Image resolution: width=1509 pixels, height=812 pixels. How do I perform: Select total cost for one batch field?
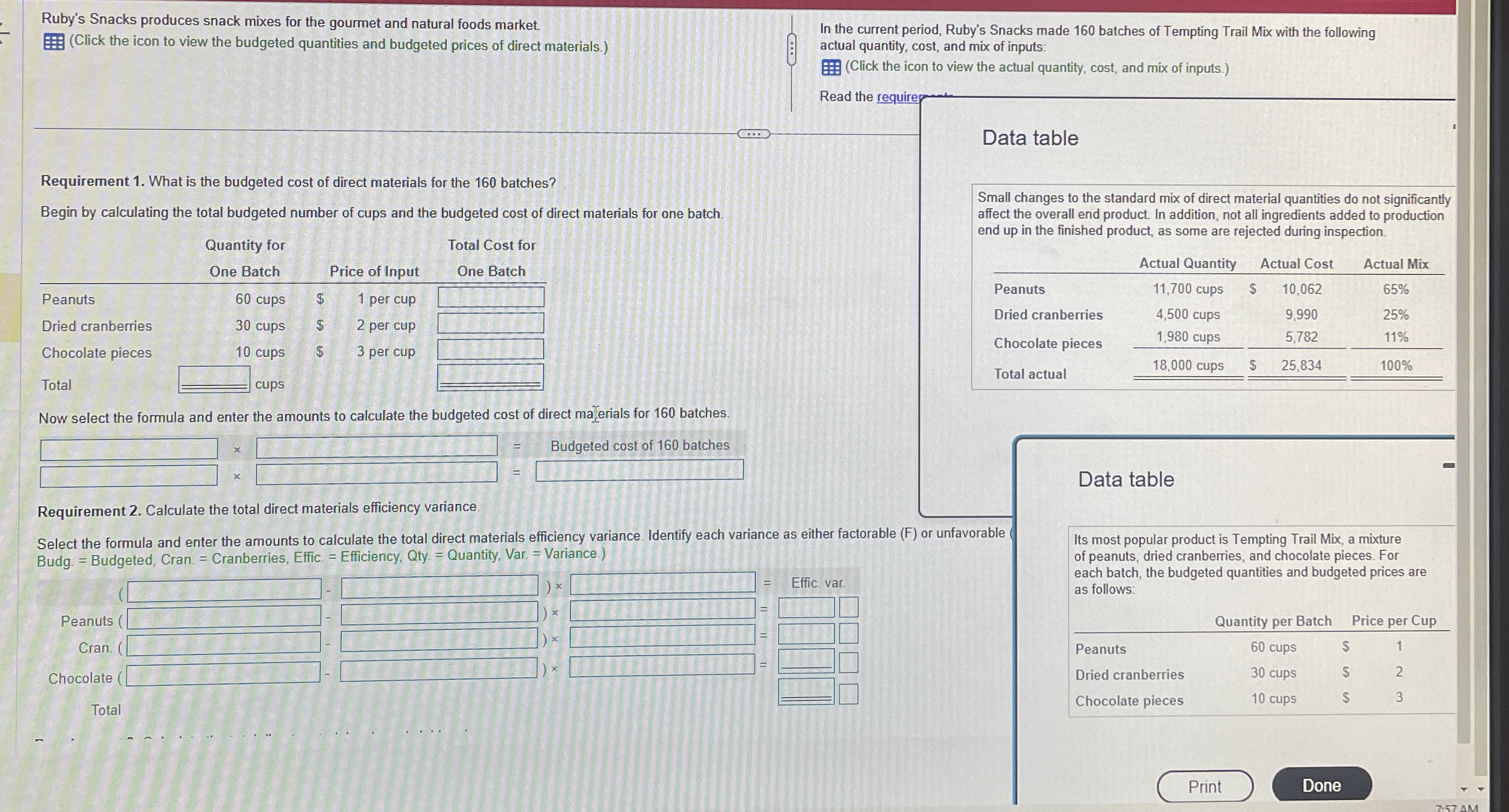[x=490, y=378]
